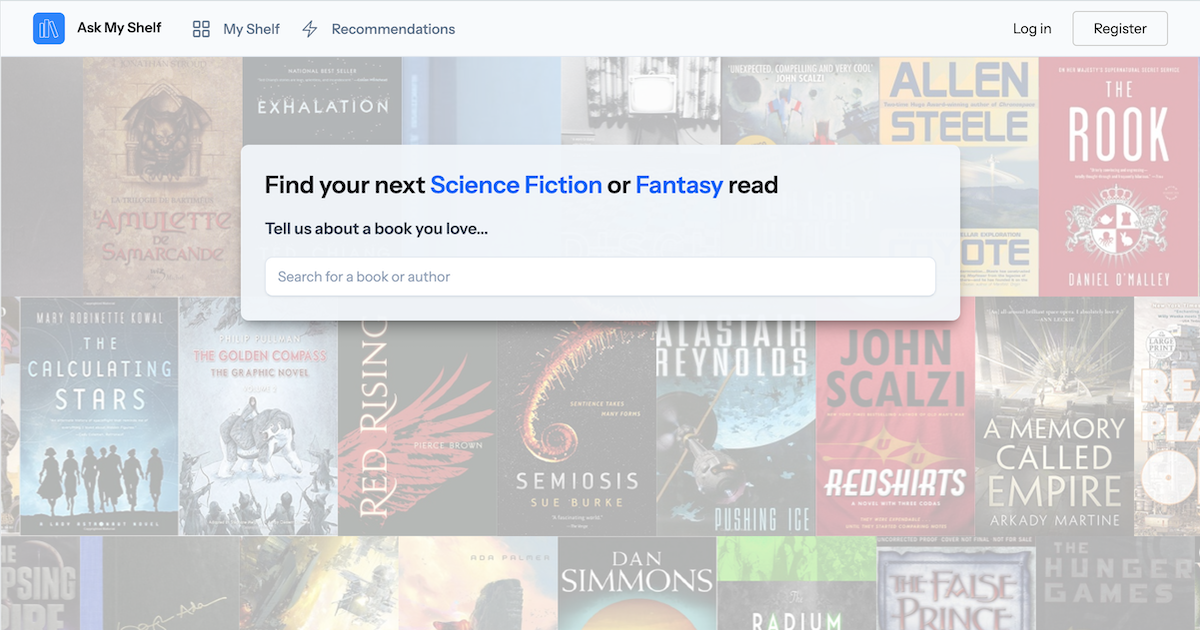The height and width of the screenshot is (630, 1200).
Task: Click the lightning bolt Recommendations icon
Action: coord(309,29)
